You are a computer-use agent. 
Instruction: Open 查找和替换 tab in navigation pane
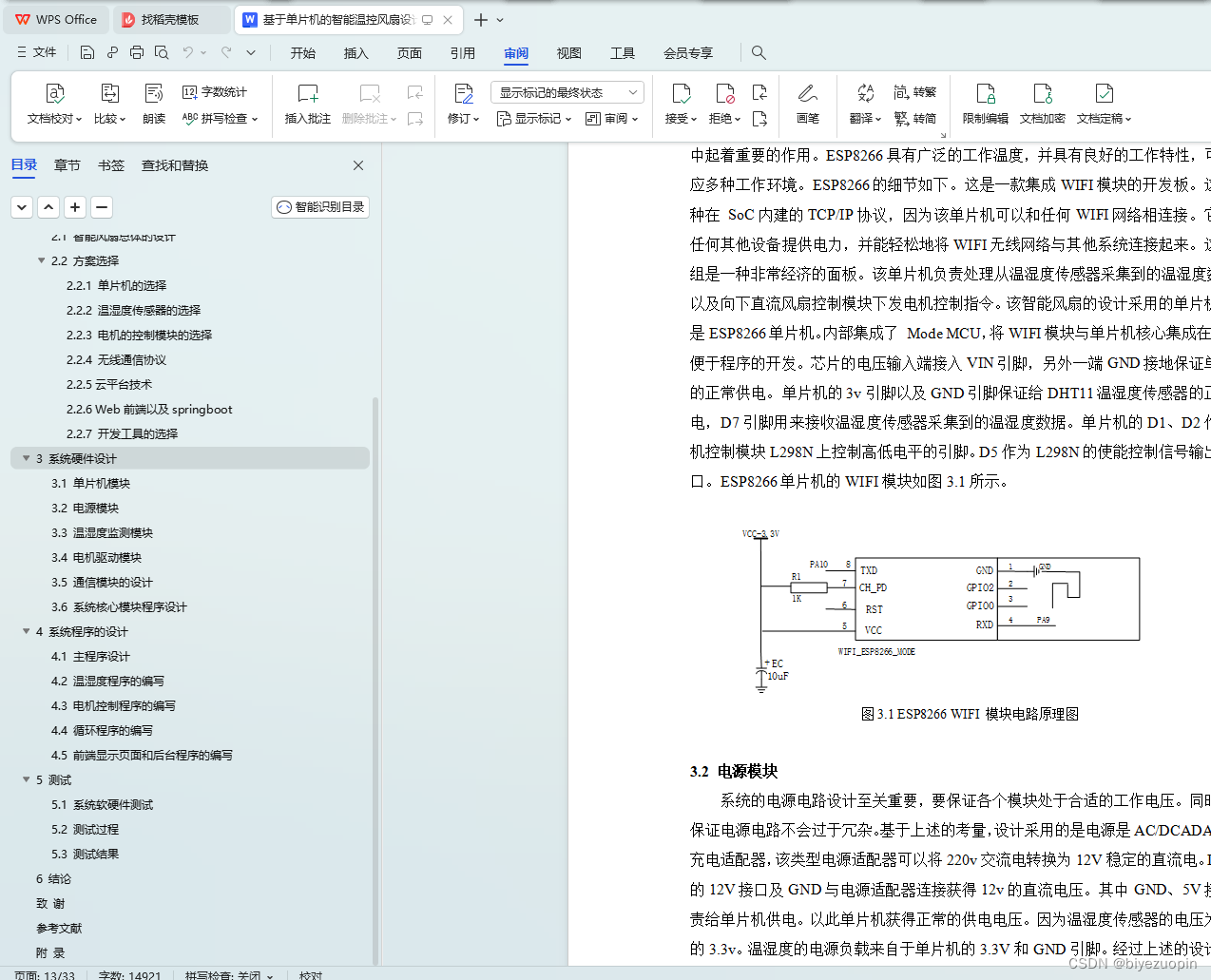(x=175, y=165)
